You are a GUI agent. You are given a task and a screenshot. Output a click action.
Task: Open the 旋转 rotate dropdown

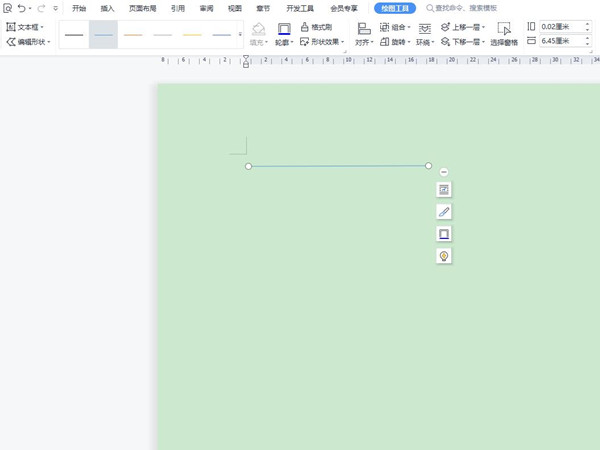pyautogui.click(x=395, y=42)
